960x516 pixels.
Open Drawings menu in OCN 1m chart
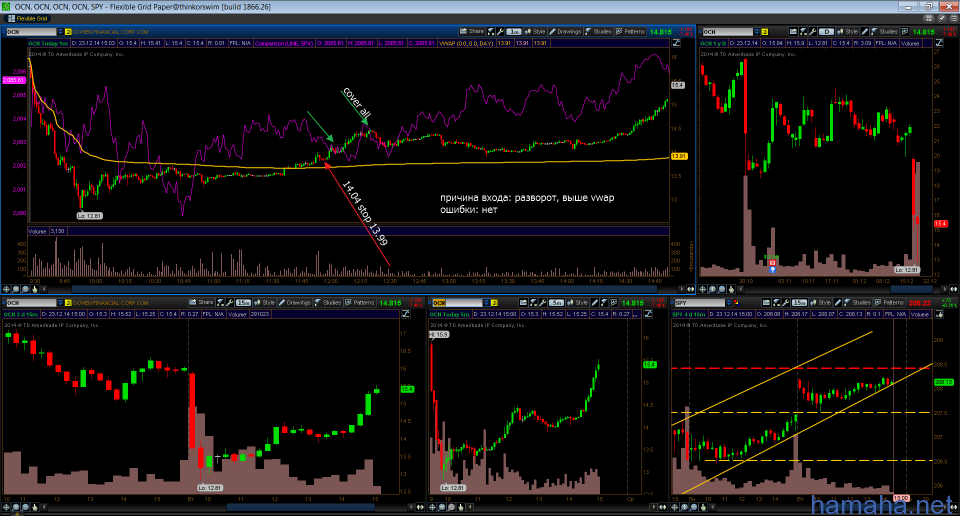click(x=566, y=31)
